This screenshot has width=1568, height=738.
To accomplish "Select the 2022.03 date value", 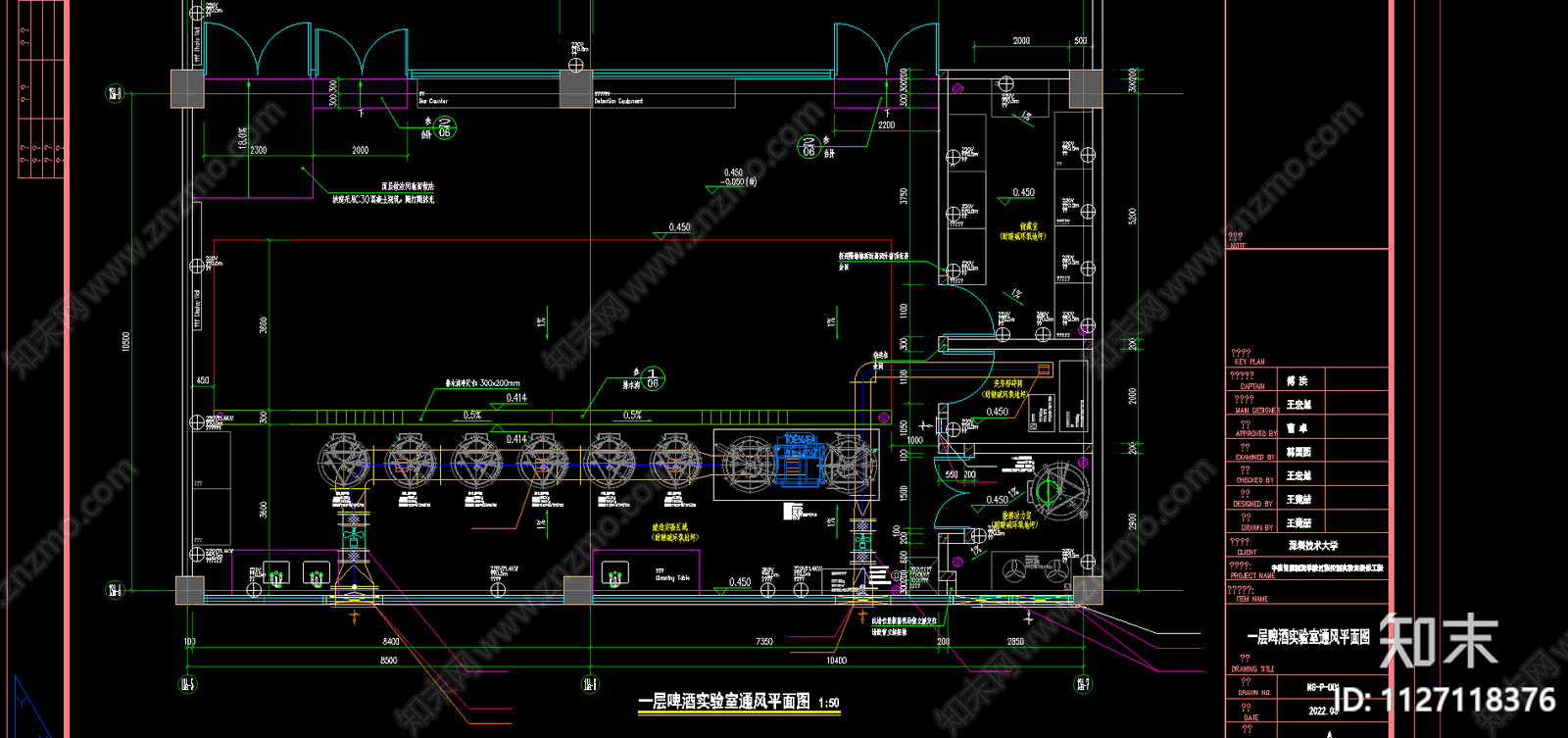I will coord(1323,711).
